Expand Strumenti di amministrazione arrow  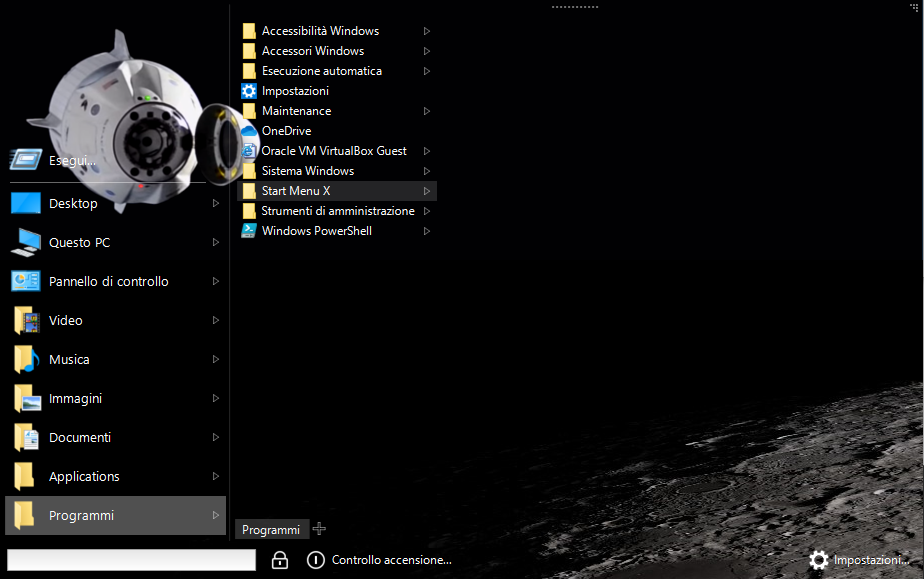[x=427, y=211]
